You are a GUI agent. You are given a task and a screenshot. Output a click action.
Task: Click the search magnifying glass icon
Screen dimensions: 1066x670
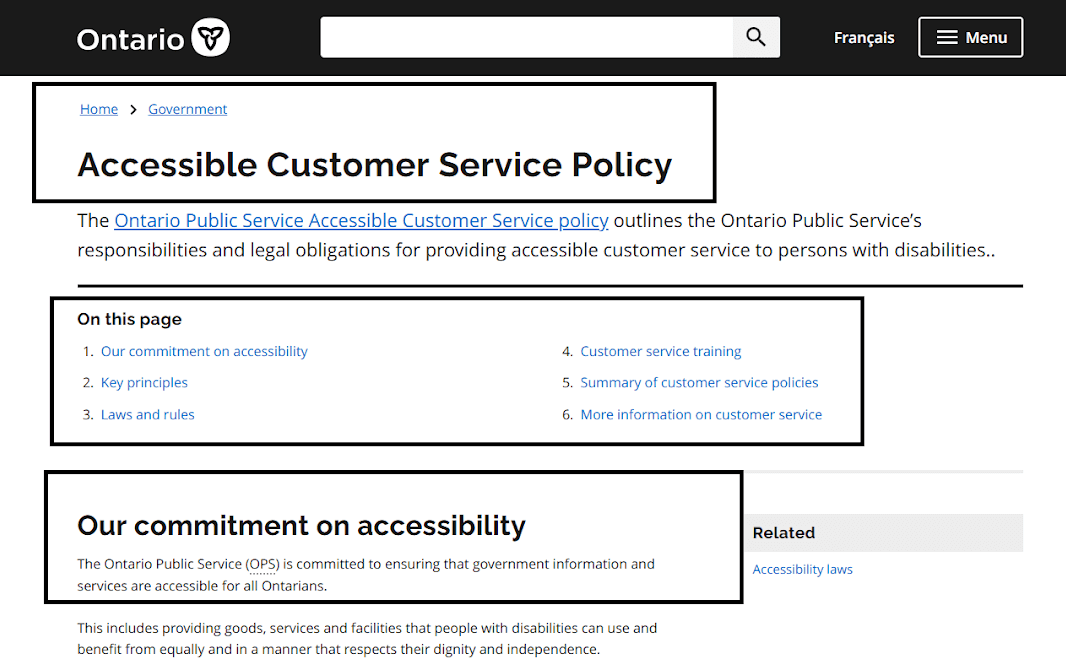point(756,37)
